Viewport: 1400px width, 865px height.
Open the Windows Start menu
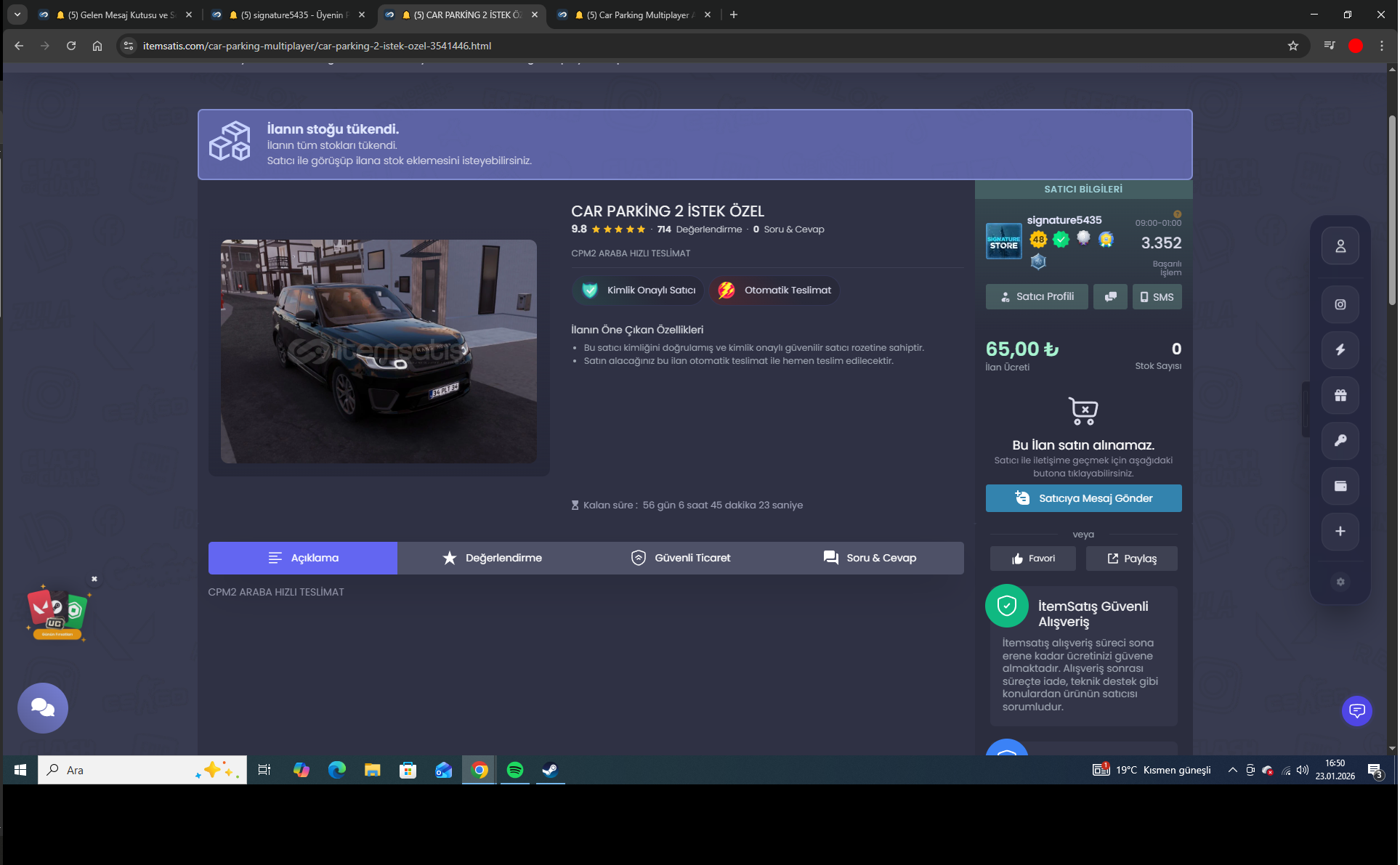tap(20, 770)
